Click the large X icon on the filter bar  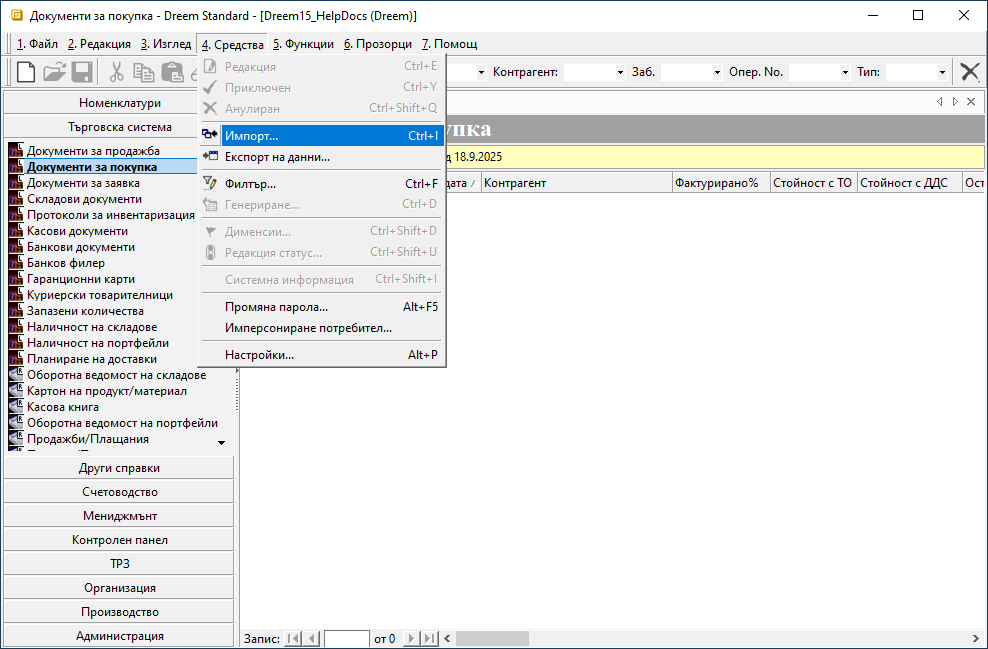tap(969, 72)
